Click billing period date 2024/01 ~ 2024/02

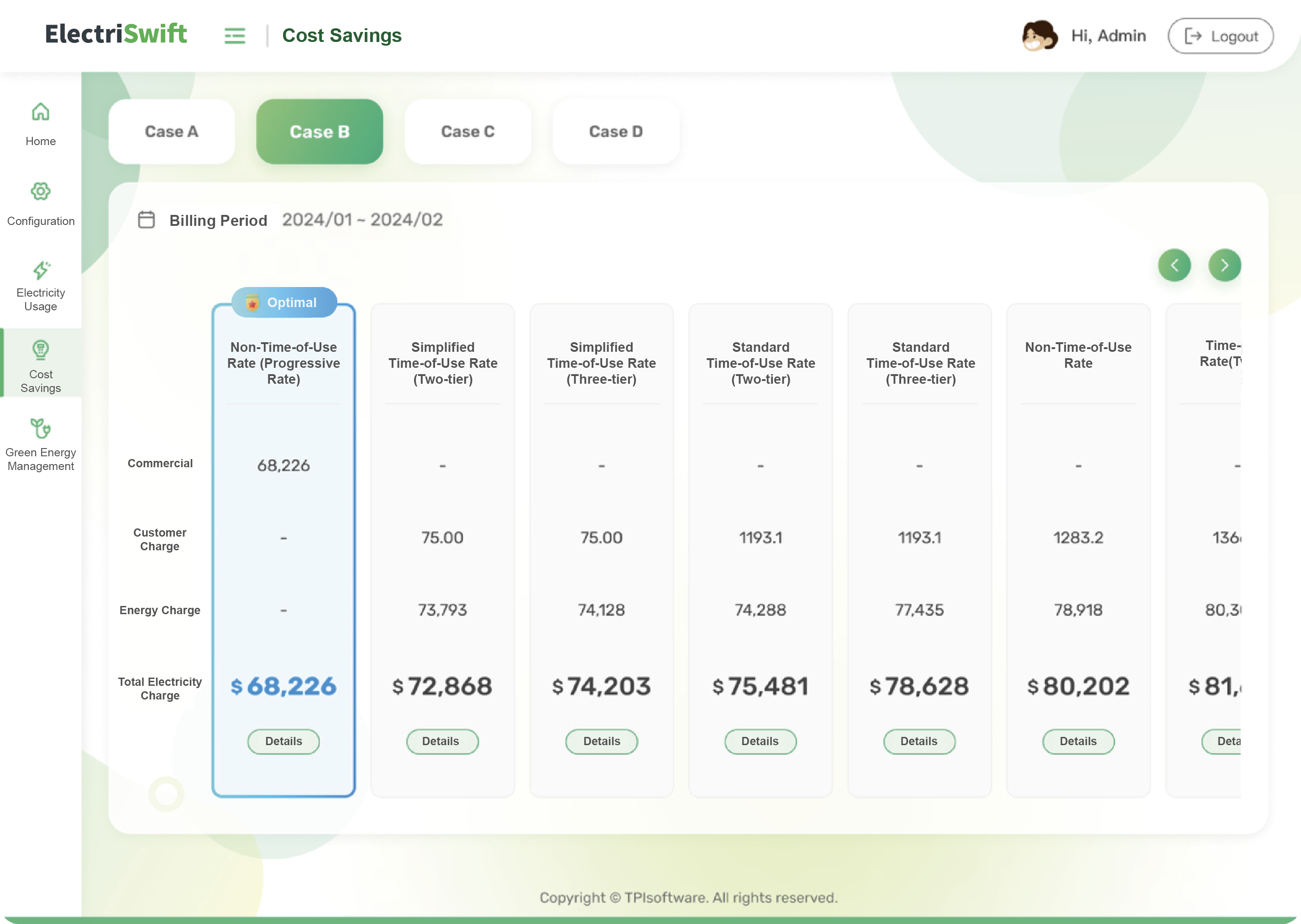tap(362, 219)
